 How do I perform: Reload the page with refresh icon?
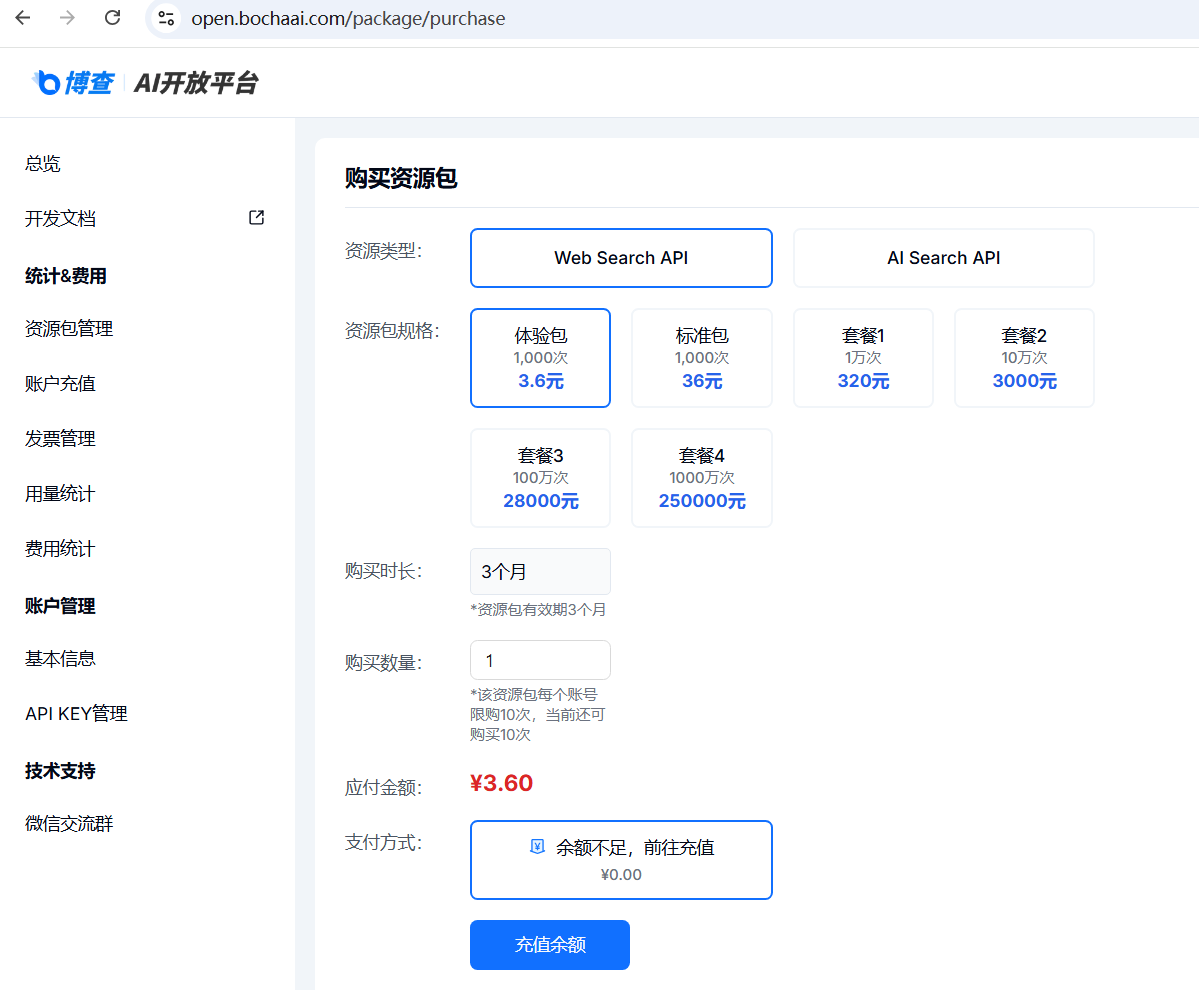[x=112, y=18]
